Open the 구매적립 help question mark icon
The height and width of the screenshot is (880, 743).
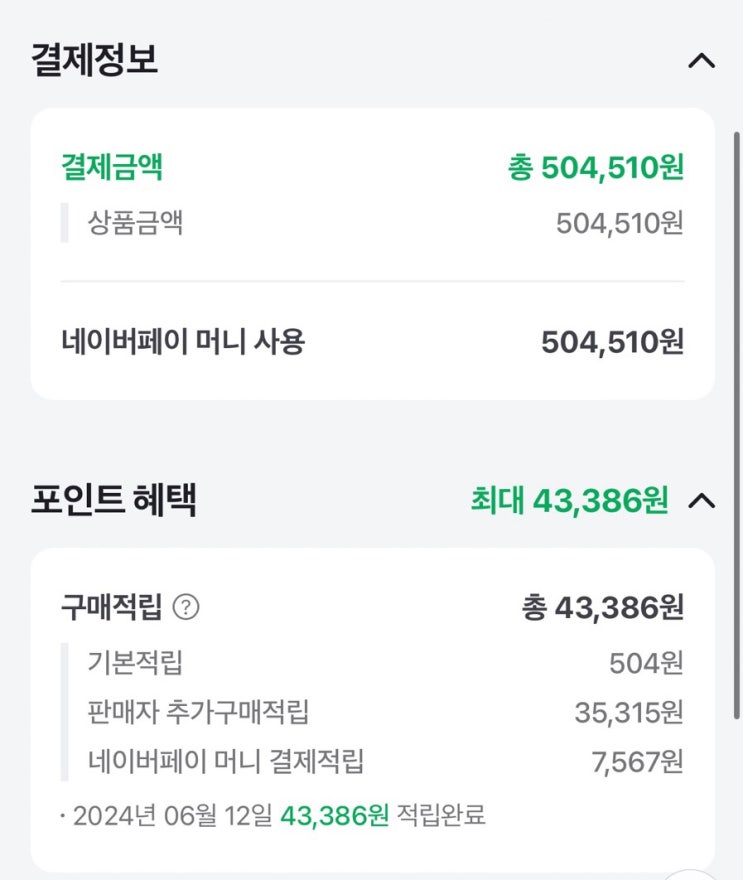click(186, 607)
